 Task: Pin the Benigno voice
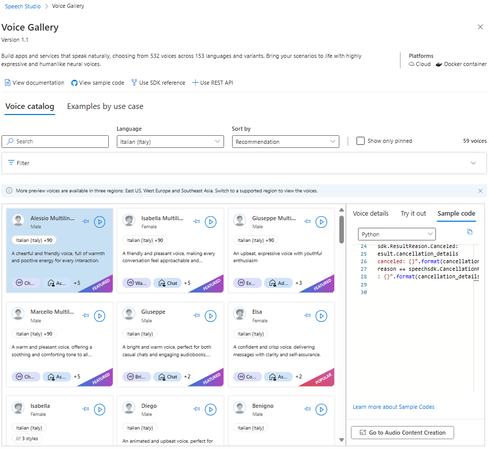tap(307, 409)
